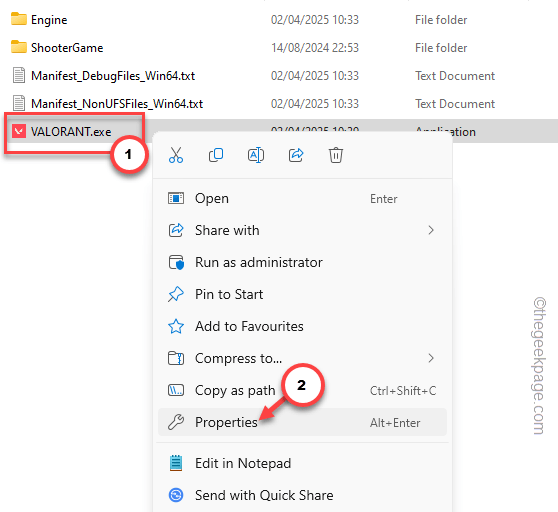
Task: Click the Copy as path icon
Action: (x=176, y=390)
